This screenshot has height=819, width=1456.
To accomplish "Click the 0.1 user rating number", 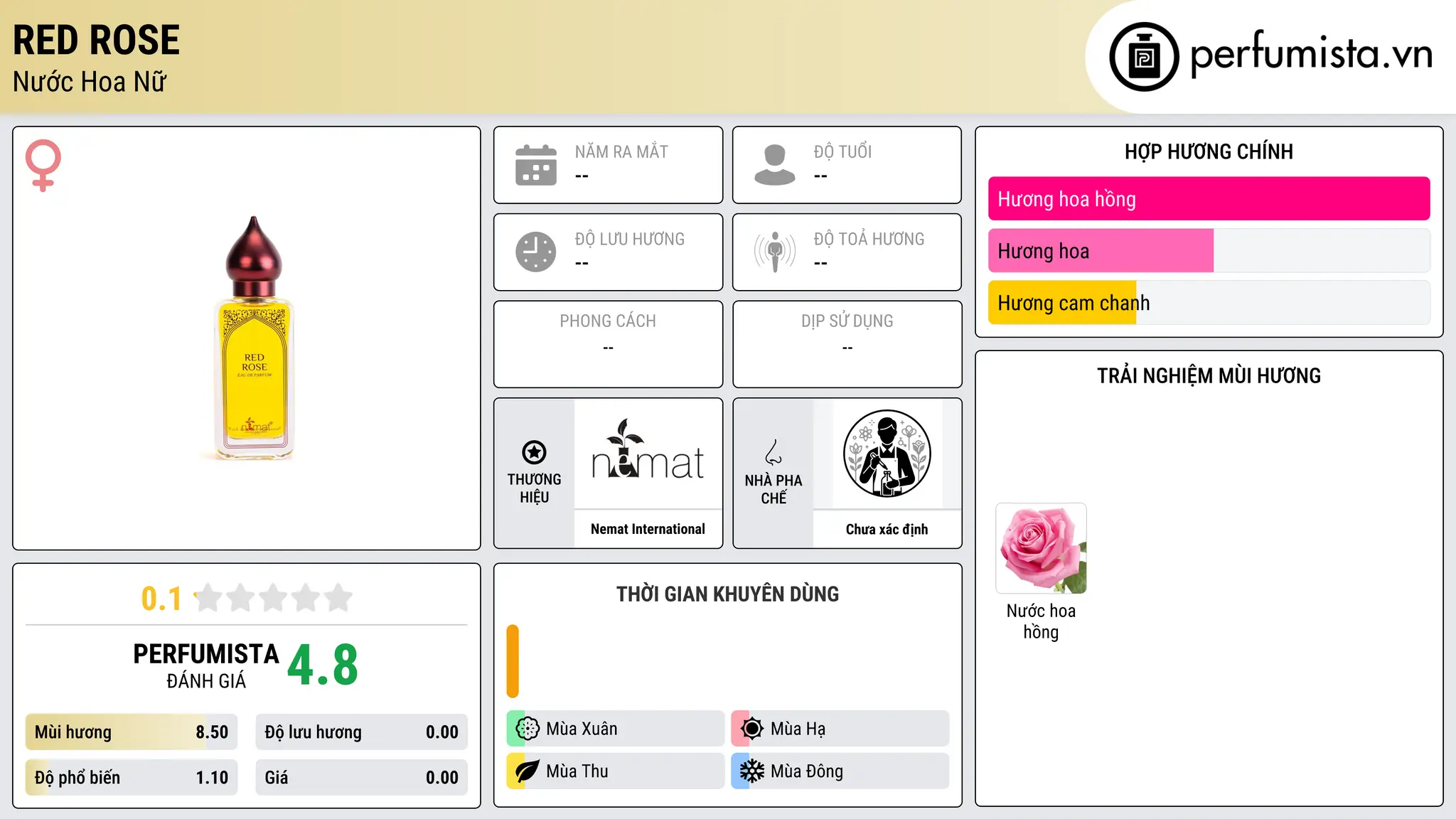I will click(161, 599).
